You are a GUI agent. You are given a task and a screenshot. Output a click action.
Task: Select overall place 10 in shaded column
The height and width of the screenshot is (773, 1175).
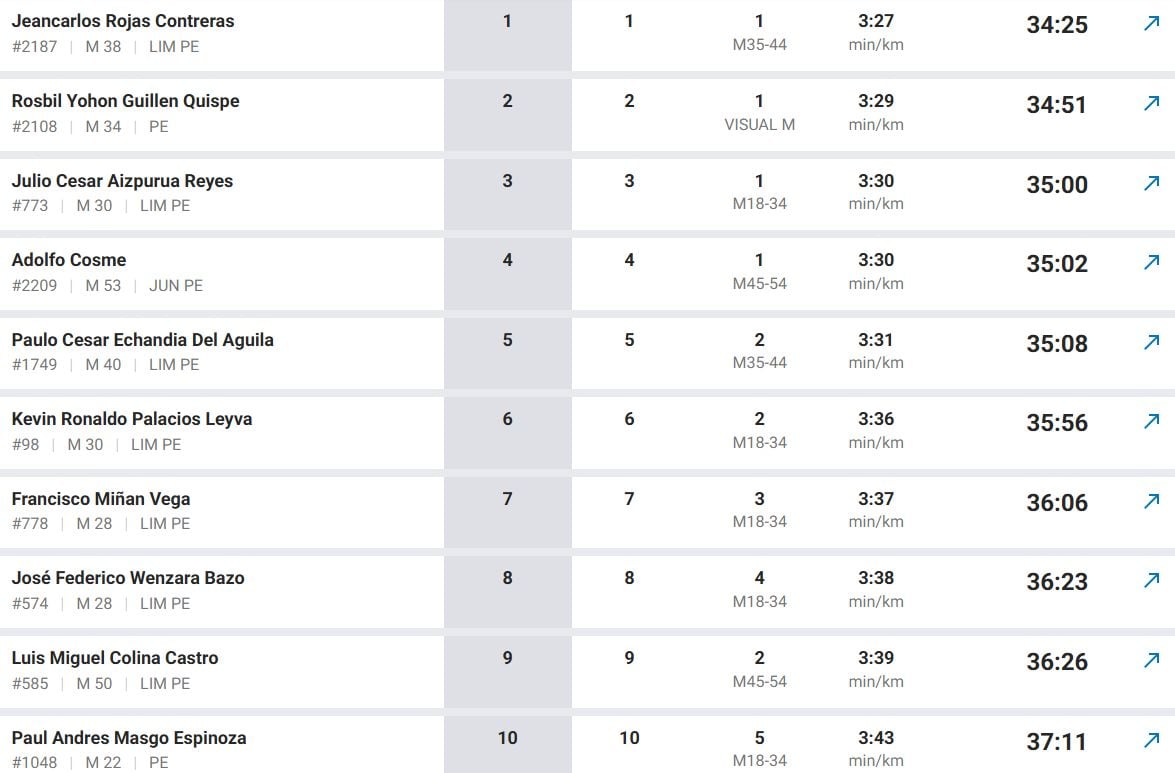[507, 738]
